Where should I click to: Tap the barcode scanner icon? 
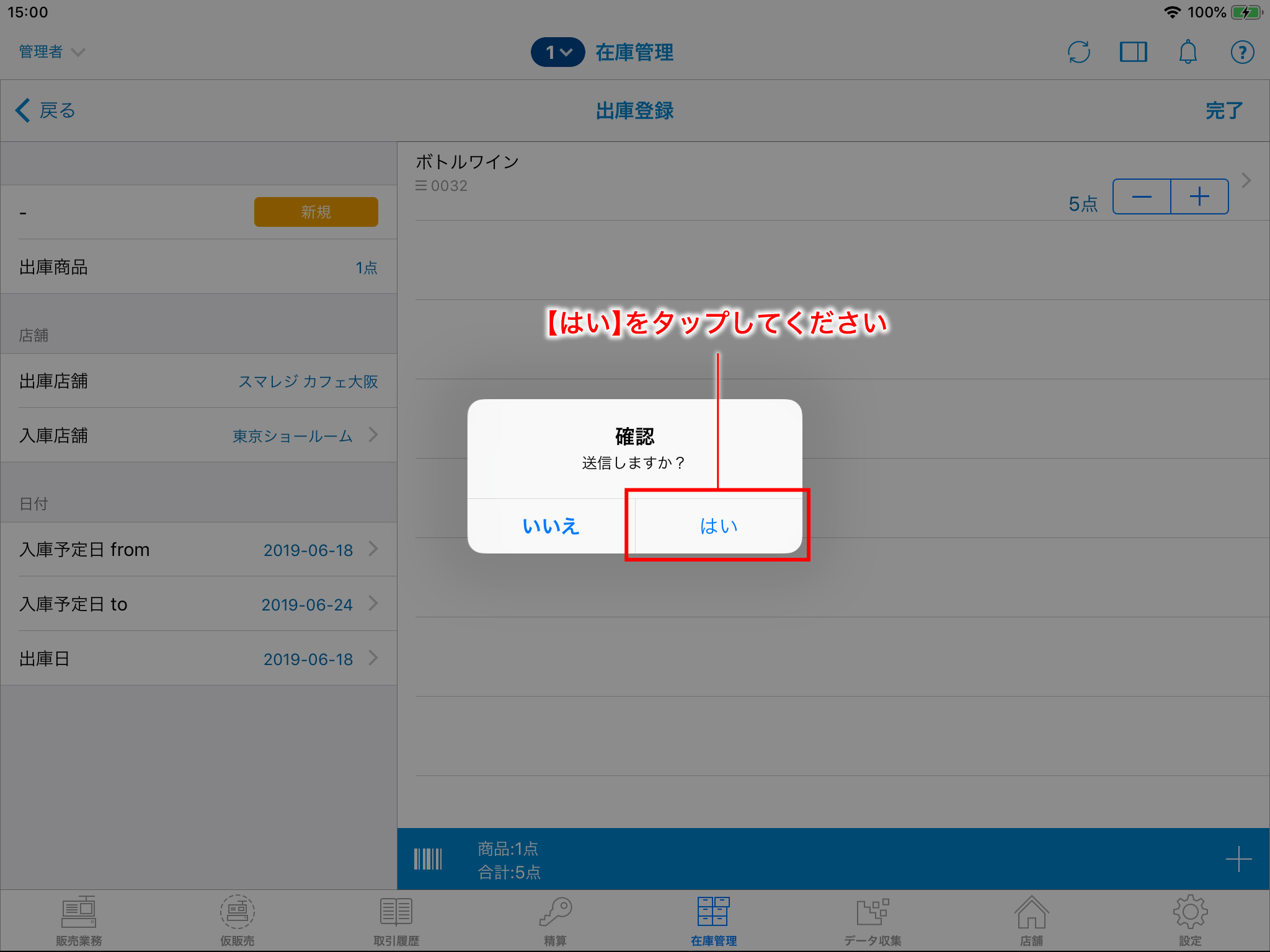click(428, 859)
